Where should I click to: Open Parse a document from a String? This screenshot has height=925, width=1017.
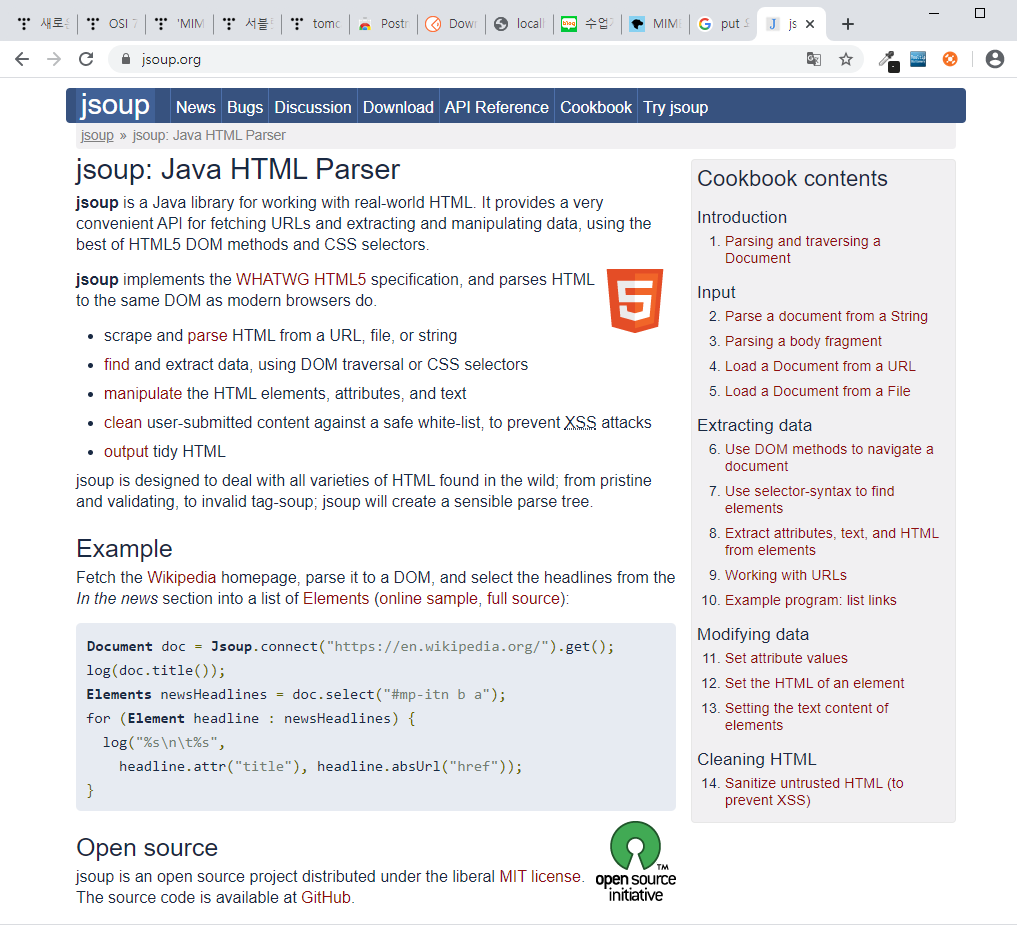point(826,316)
